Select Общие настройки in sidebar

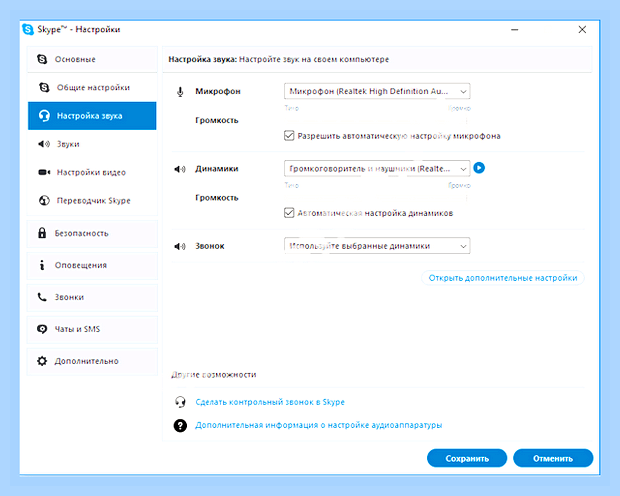click(x=92, y=87)
